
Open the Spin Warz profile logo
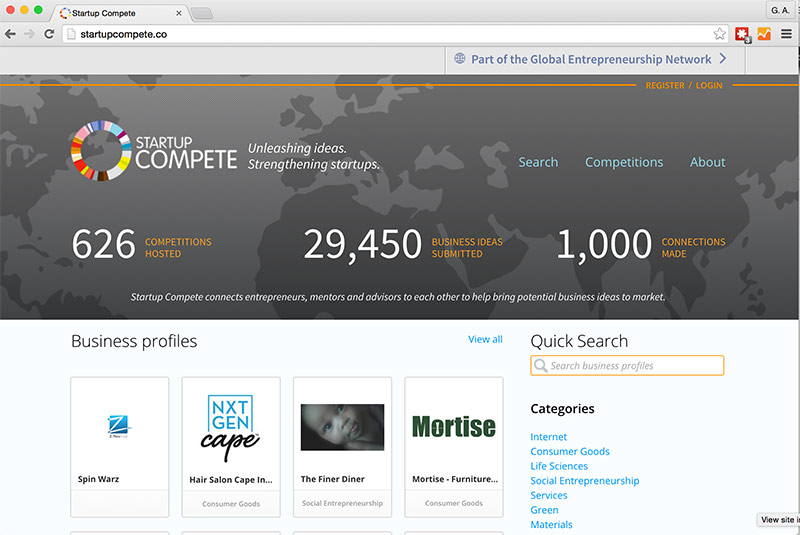119,426
